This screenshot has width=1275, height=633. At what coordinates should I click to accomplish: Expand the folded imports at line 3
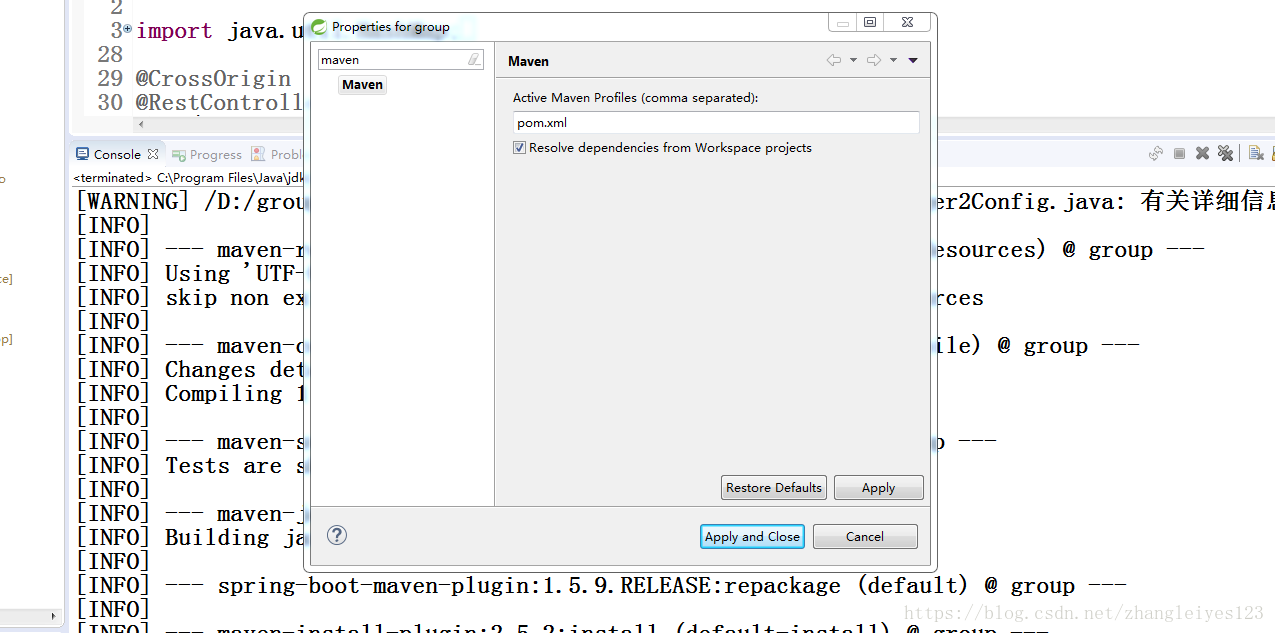(127, 29)
